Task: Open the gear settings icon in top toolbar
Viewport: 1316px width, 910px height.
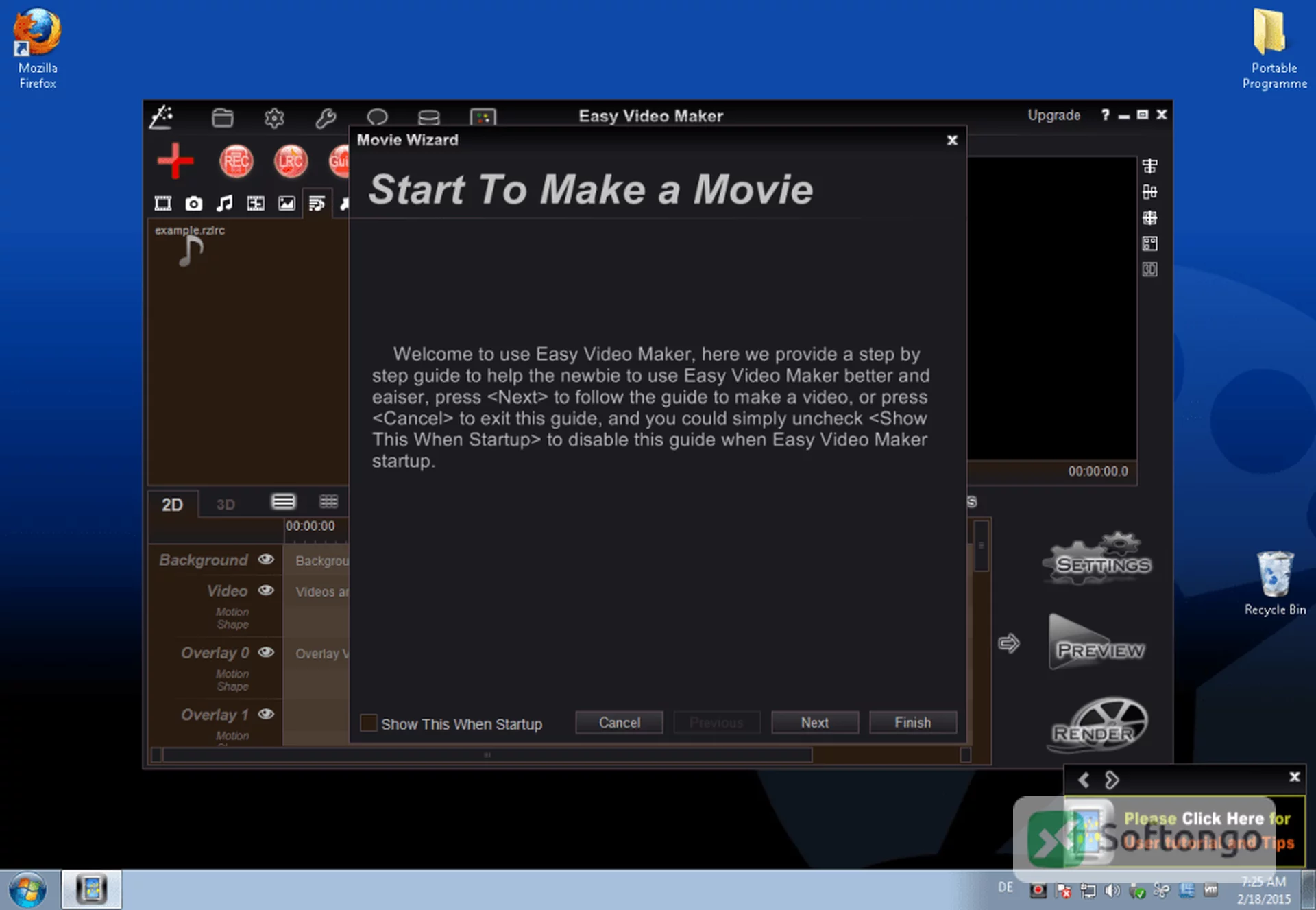Action: tap(274, 118)
